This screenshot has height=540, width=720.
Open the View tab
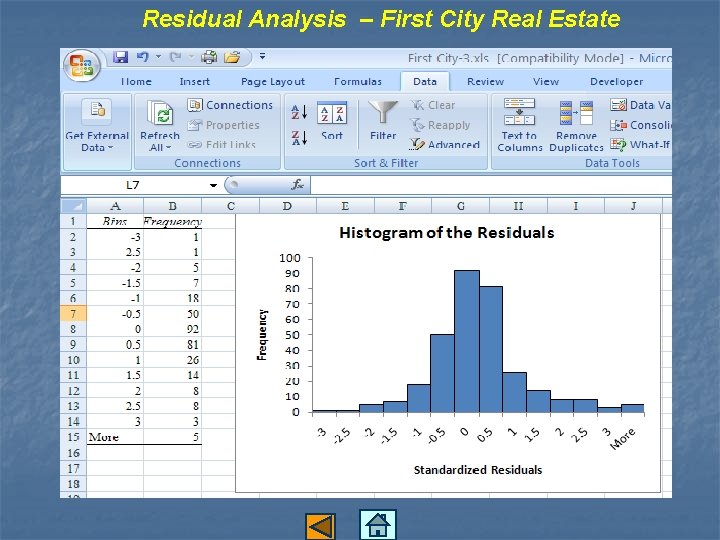tap(546, 82)
